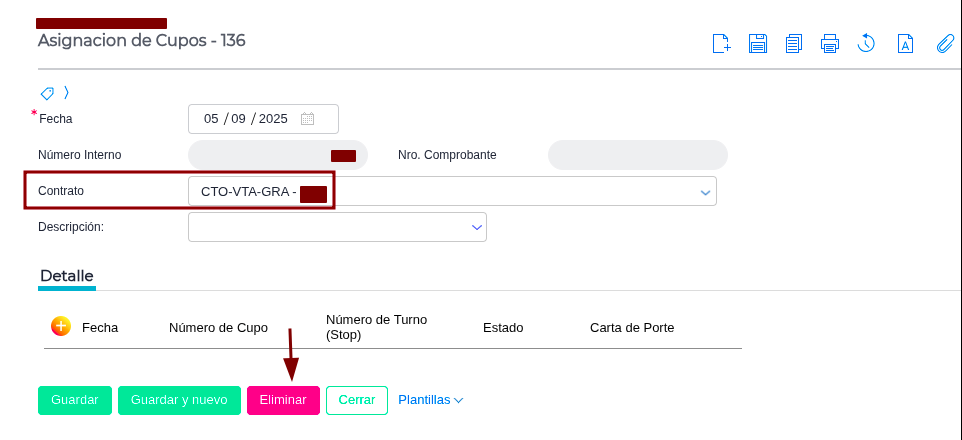The height and width of the screenshot is (440, 962).
Task: Open the history clock icon
Action: (866, 44)
